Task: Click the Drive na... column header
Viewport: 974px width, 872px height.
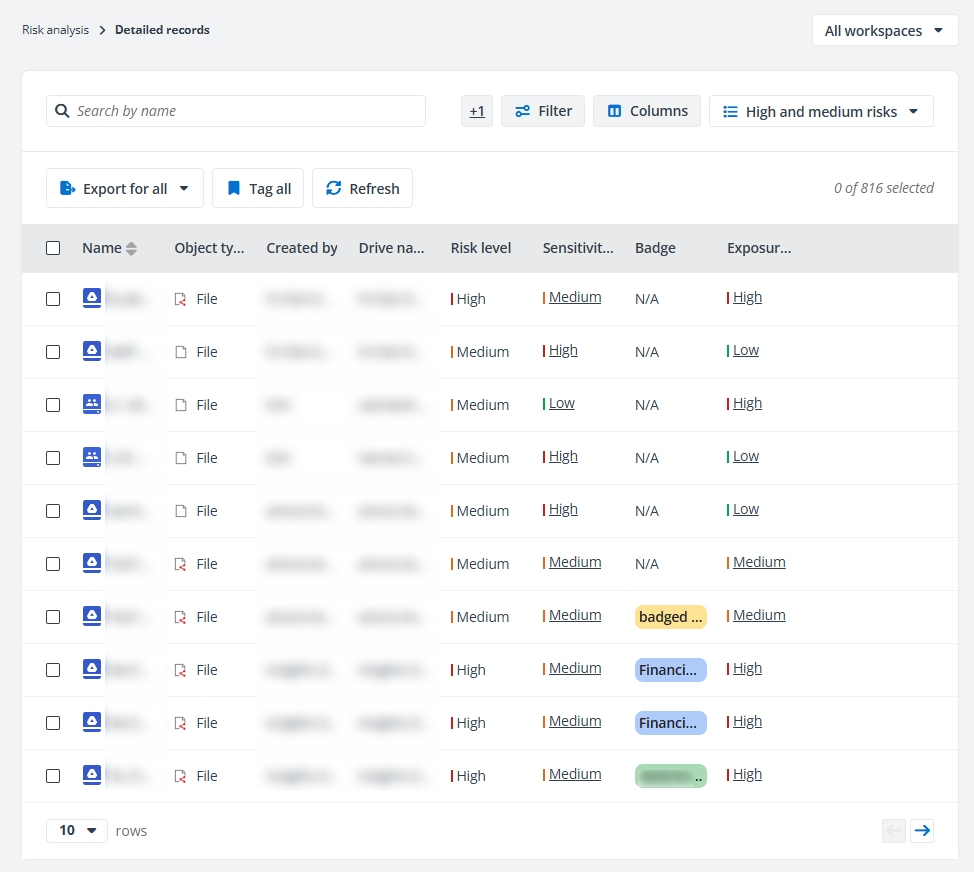Action: point(391,248)
